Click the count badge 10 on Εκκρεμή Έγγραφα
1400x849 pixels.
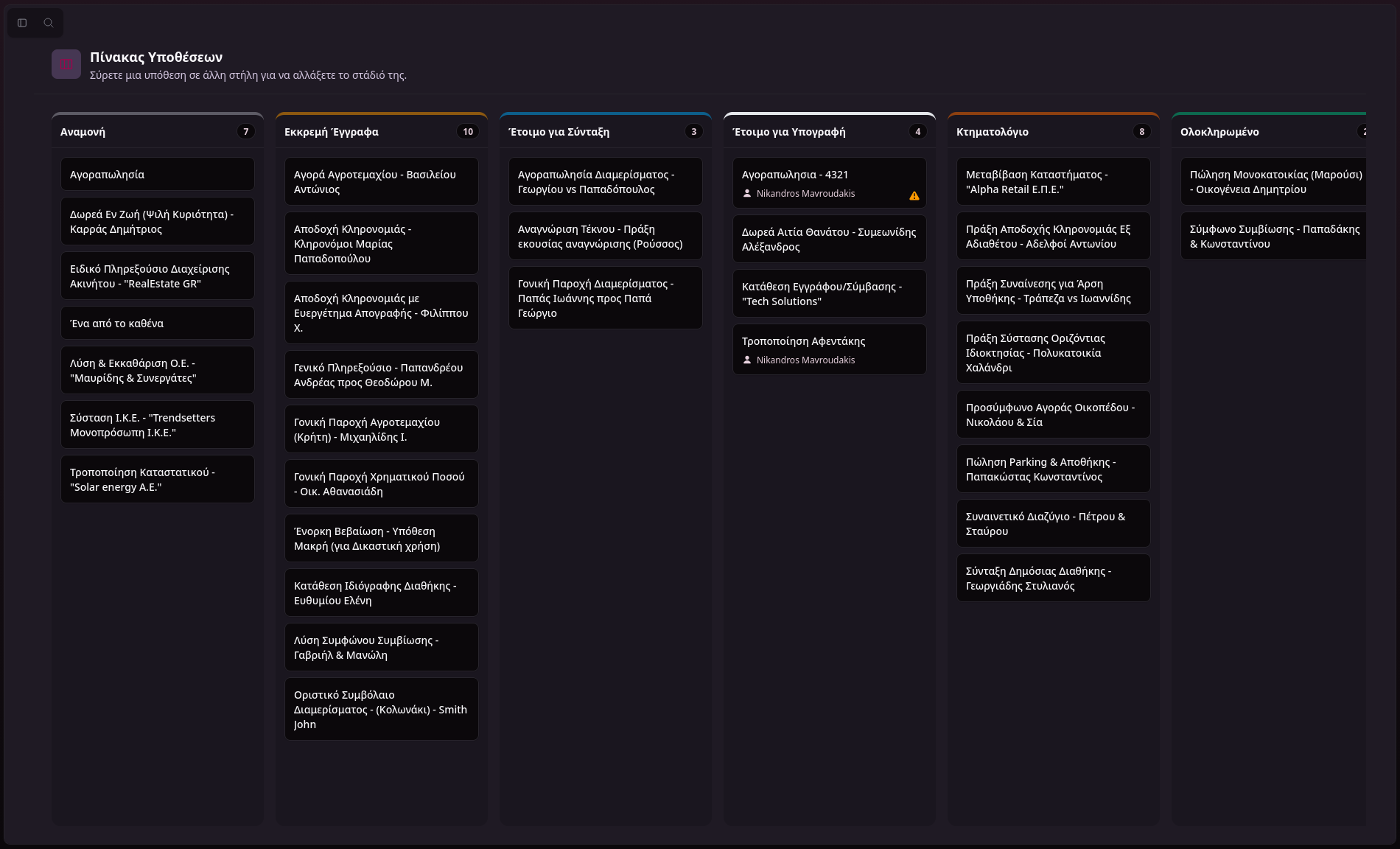(x=468, y=131)
